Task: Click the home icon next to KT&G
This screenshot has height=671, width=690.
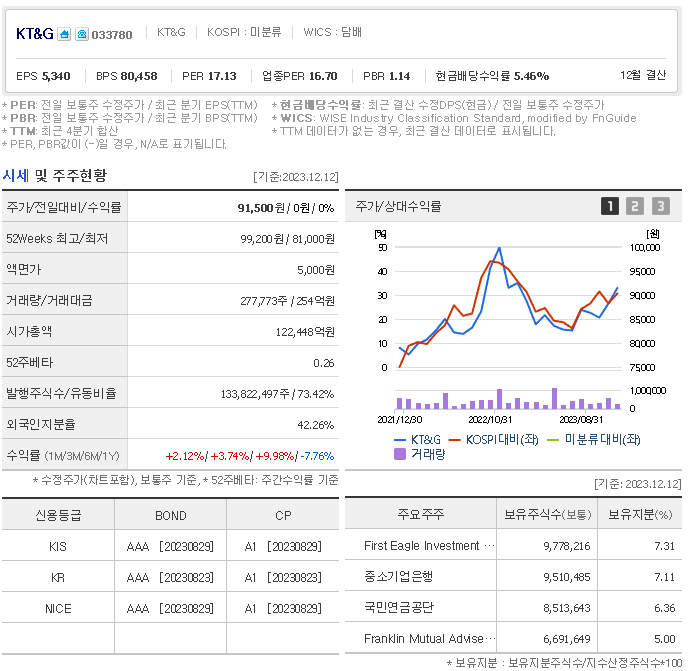Action: [64, 34]
